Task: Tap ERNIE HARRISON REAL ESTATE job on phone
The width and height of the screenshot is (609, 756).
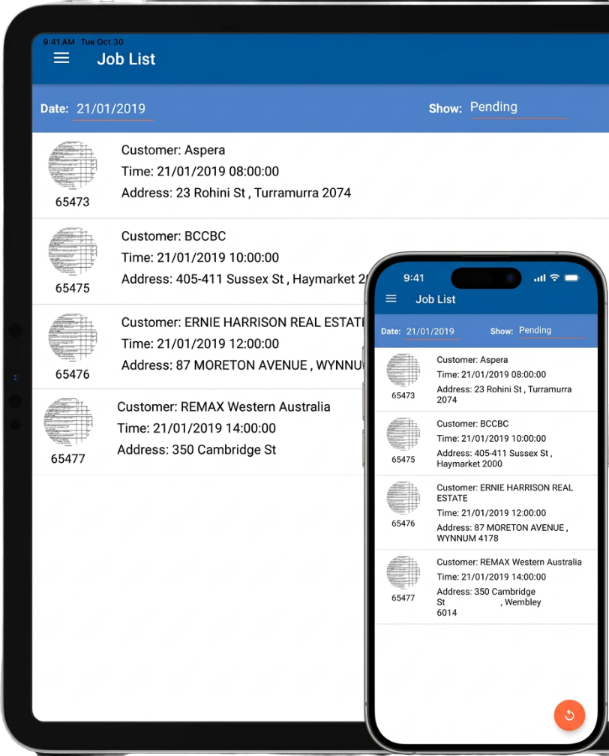Action: (x=505, y=512)
